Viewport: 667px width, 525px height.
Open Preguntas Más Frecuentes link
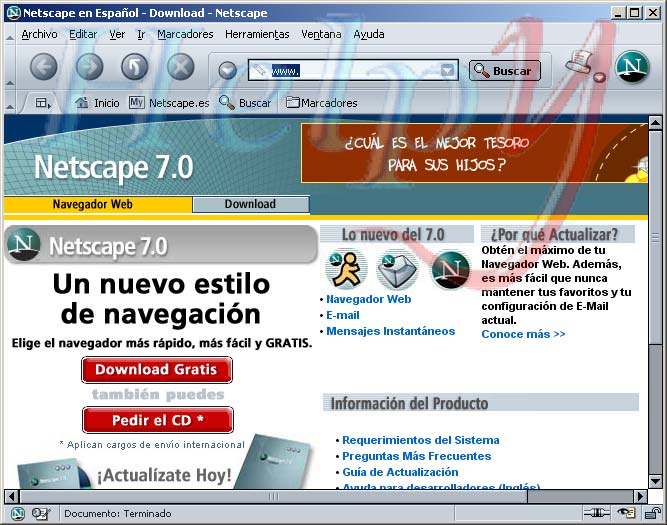pyautogui.click(x=416, y=456)
